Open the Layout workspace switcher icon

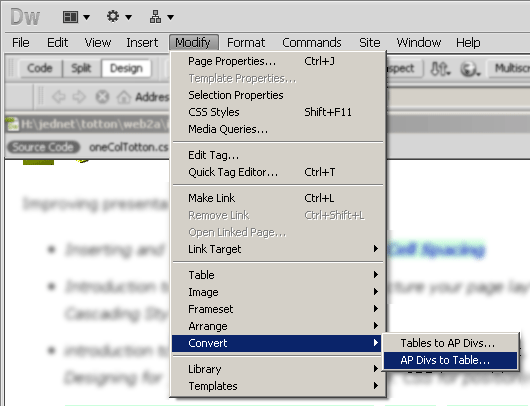point(70,17)
